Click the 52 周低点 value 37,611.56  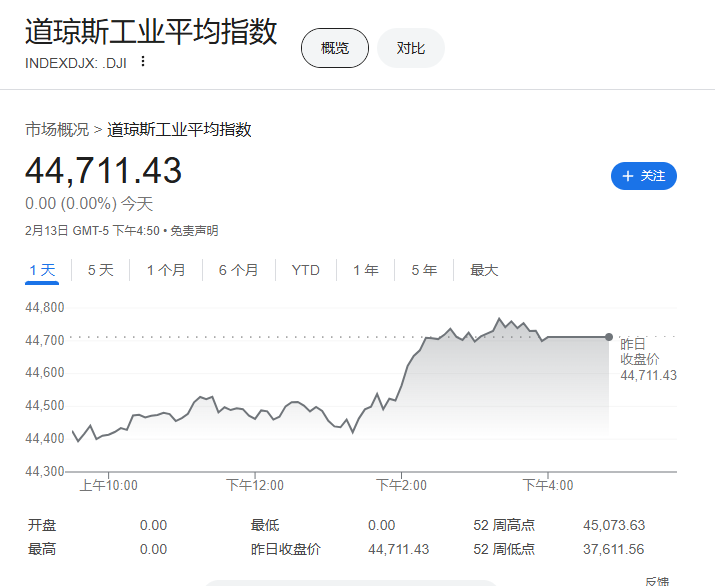click(x=613, y=549)
